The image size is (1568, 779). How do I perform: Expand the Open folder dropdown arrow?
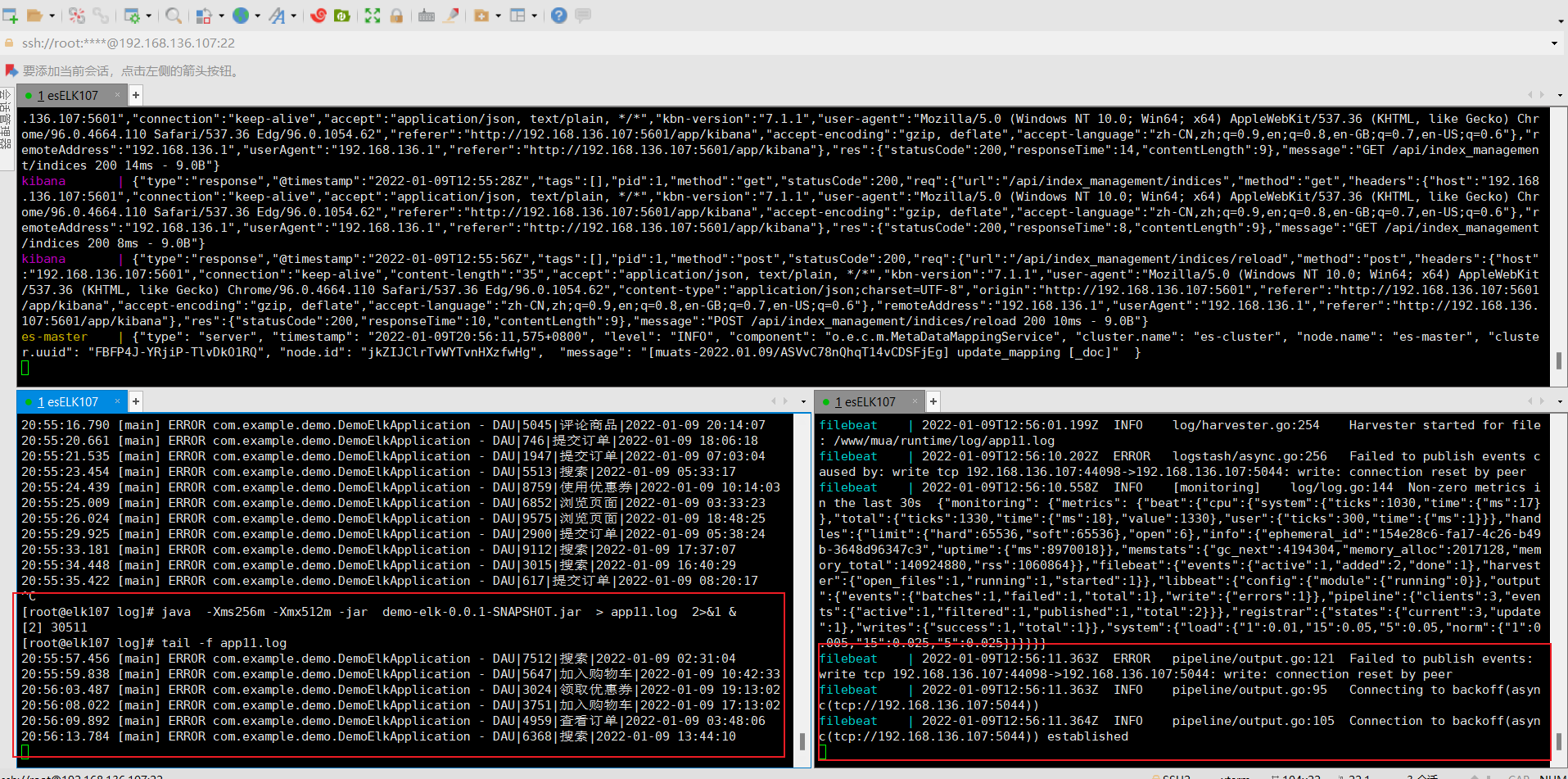pos(52,16)
